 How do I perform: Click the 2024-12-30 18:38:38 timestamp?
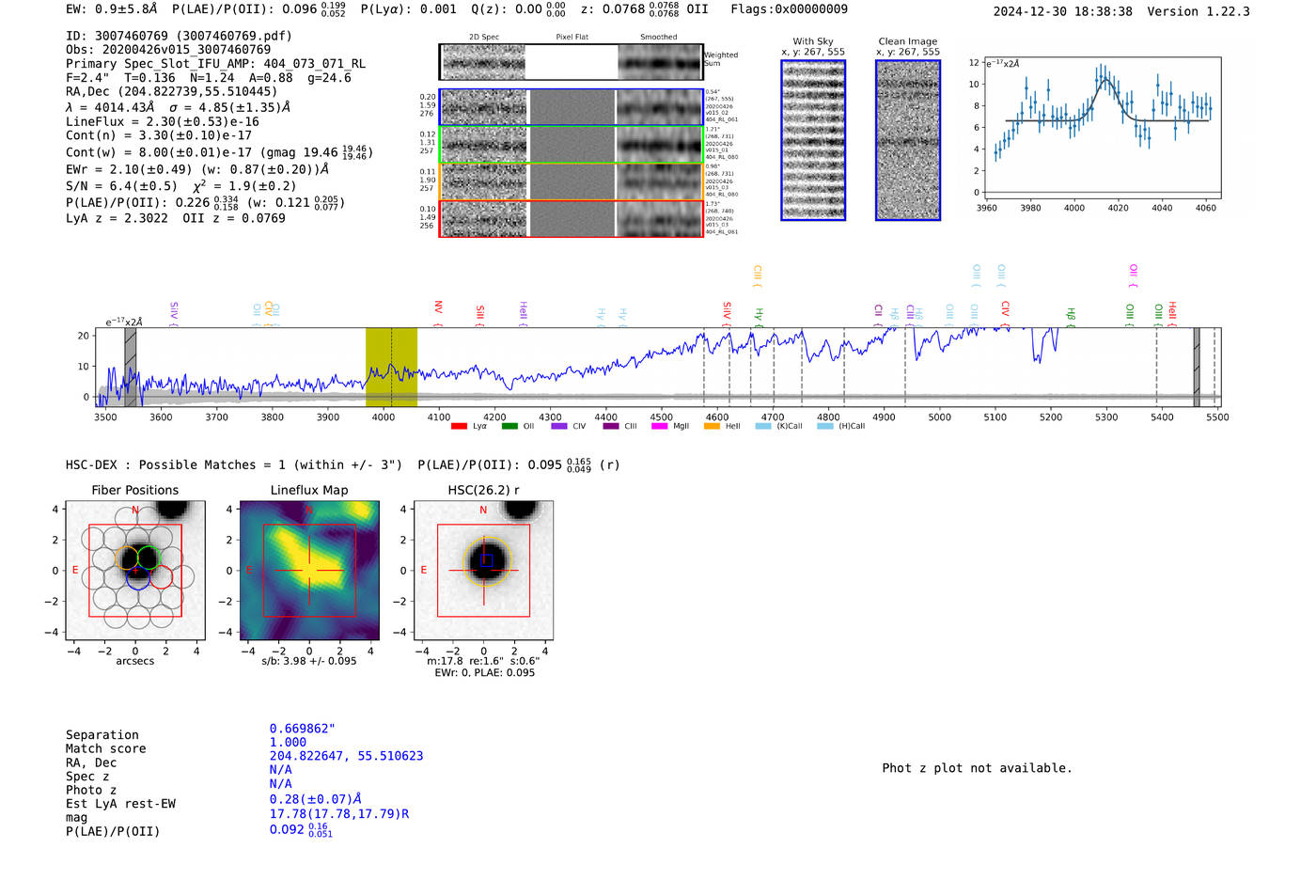(x=1062, y=11)
